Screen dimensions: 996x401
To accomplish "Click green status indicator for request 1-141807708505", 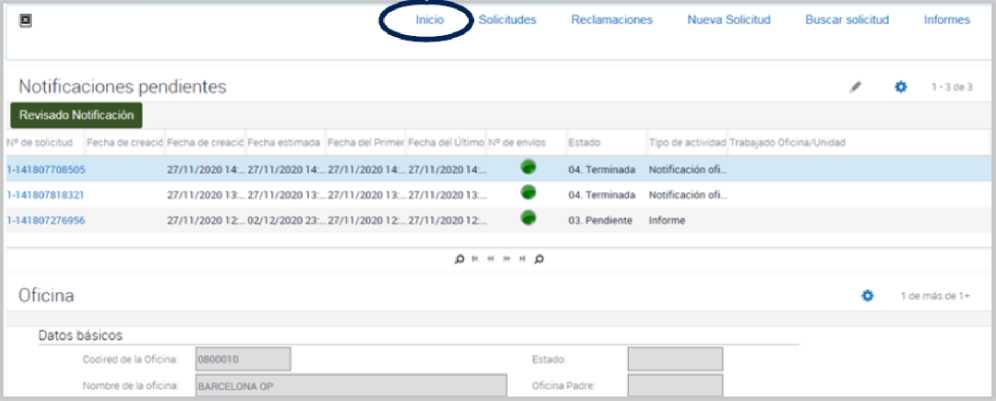I will point(528,168).
